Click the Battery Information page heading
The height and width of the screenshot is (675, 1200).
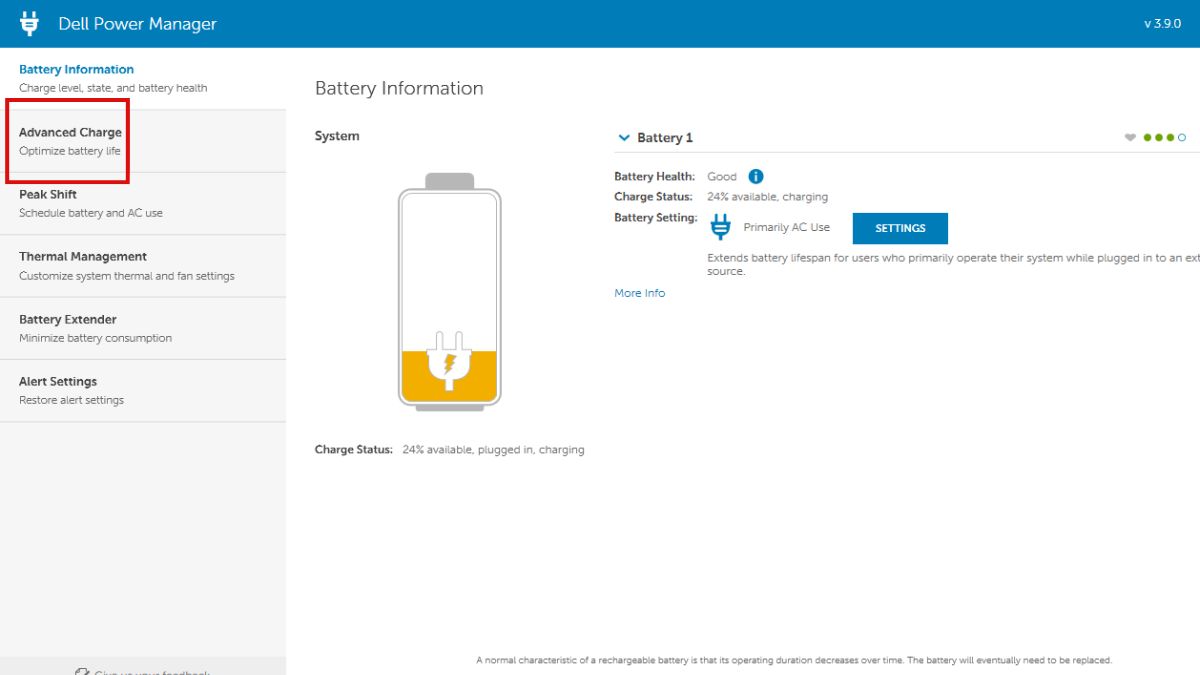[x=399, y=88]
